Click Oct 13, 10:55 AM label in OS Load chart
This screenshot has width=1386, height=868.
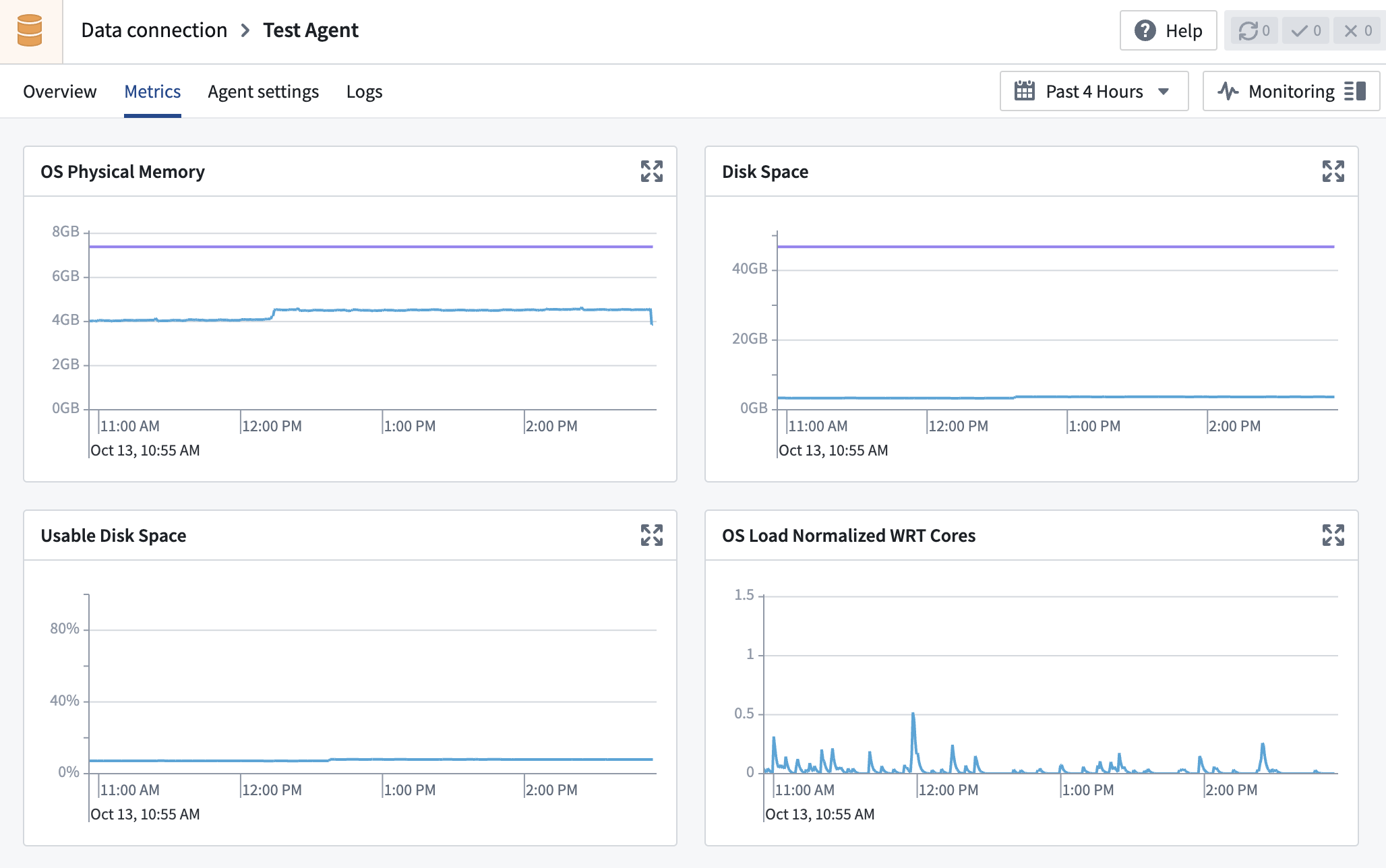820,815
